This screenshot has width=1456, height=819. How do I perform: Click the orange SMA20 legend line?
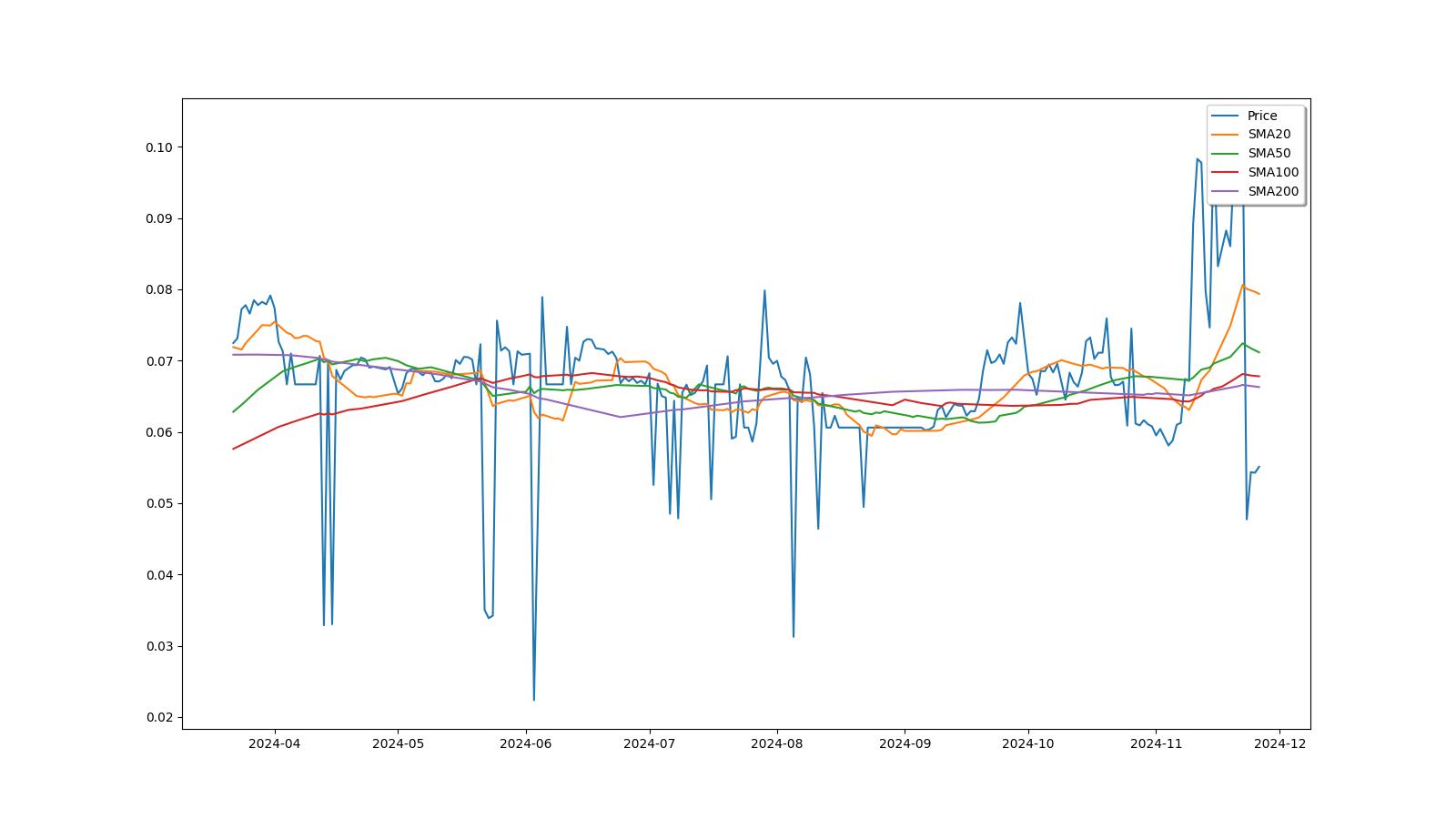coord(1226,135)
